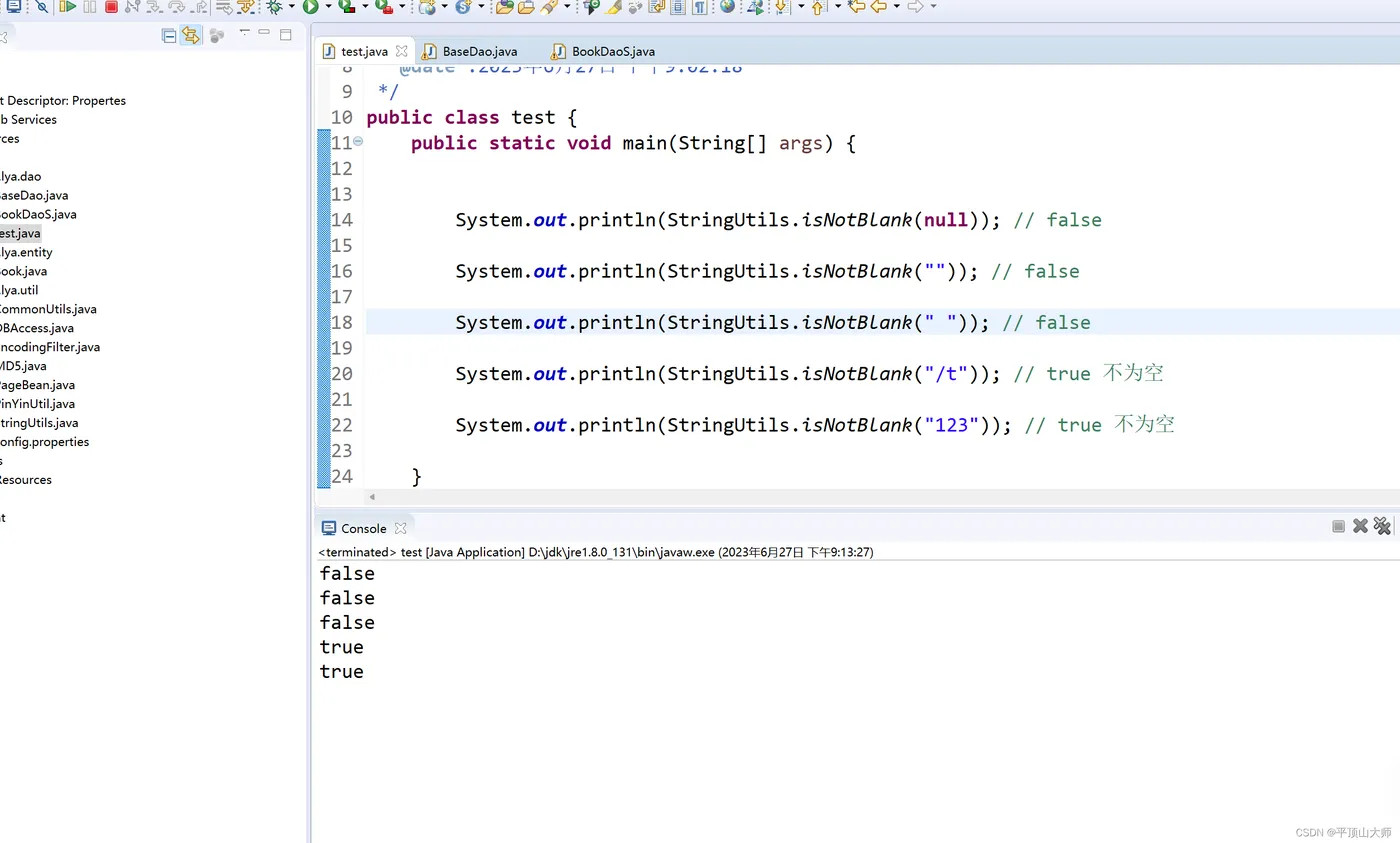Open the Run icon dropdown arrow

pos(329,7)
